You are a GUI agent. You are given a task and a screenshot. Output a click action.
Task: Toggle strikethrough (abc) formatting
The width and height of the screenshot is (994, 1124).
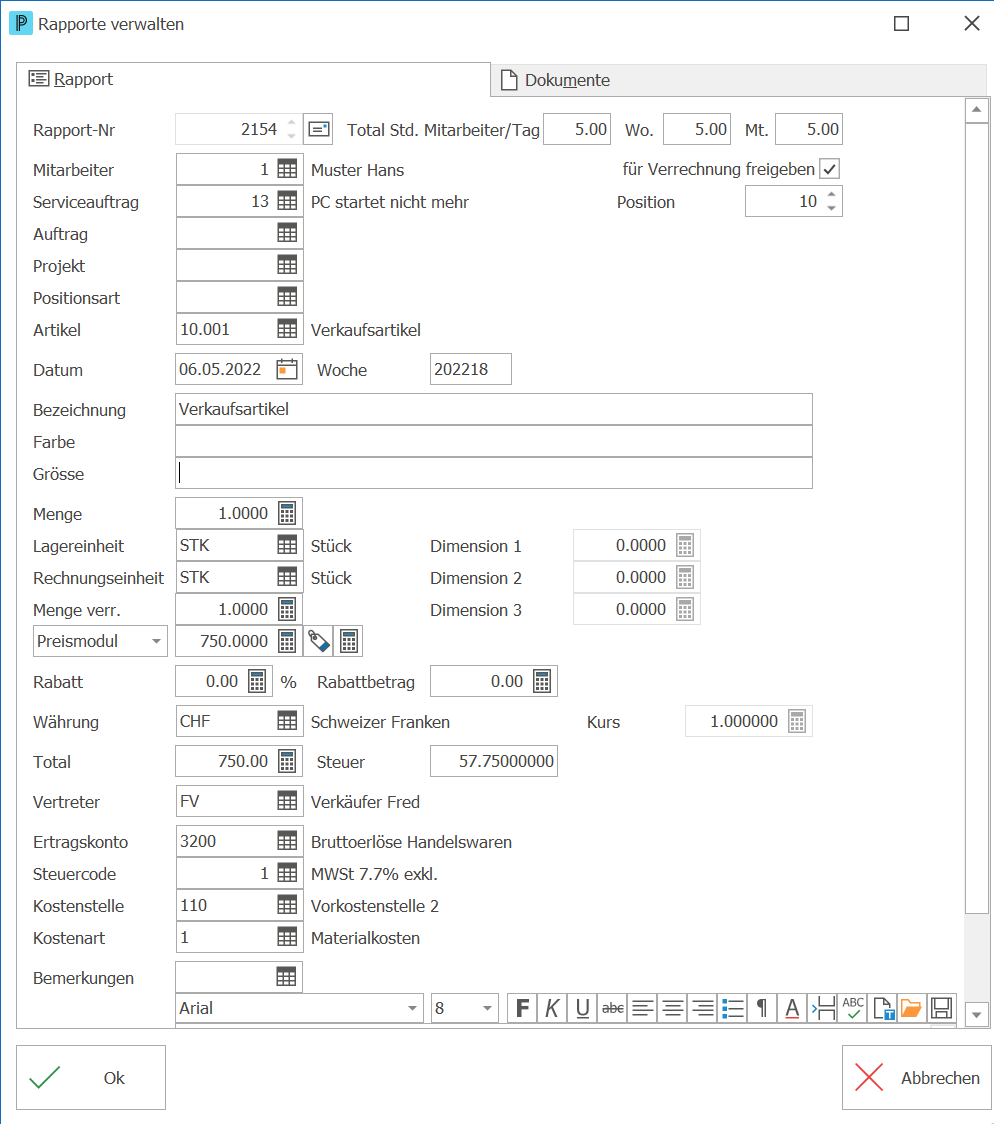[x=613, y=1009]
